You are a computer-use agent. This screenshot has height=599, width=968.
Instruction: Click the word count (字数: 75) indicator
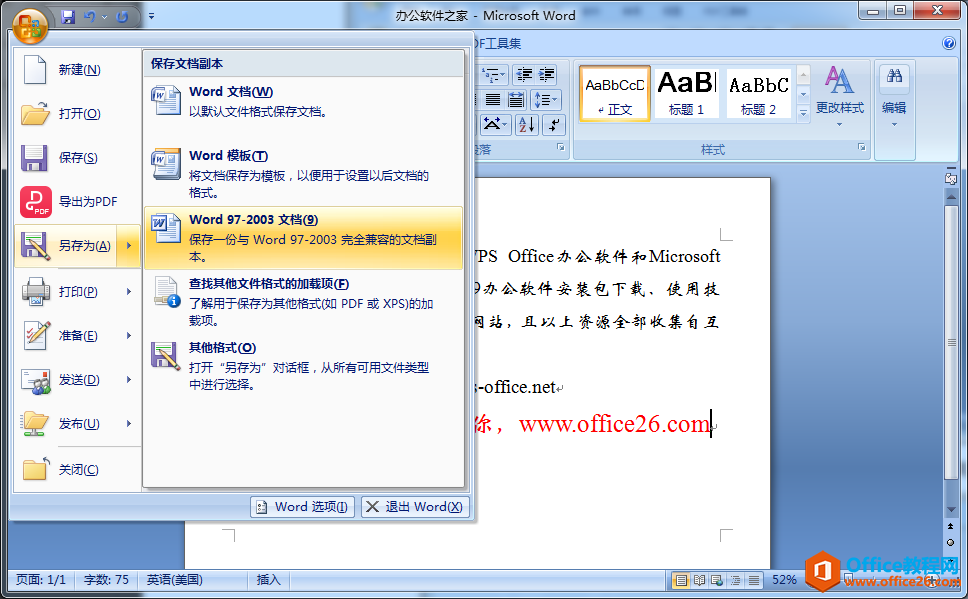[x=106, y=580]
